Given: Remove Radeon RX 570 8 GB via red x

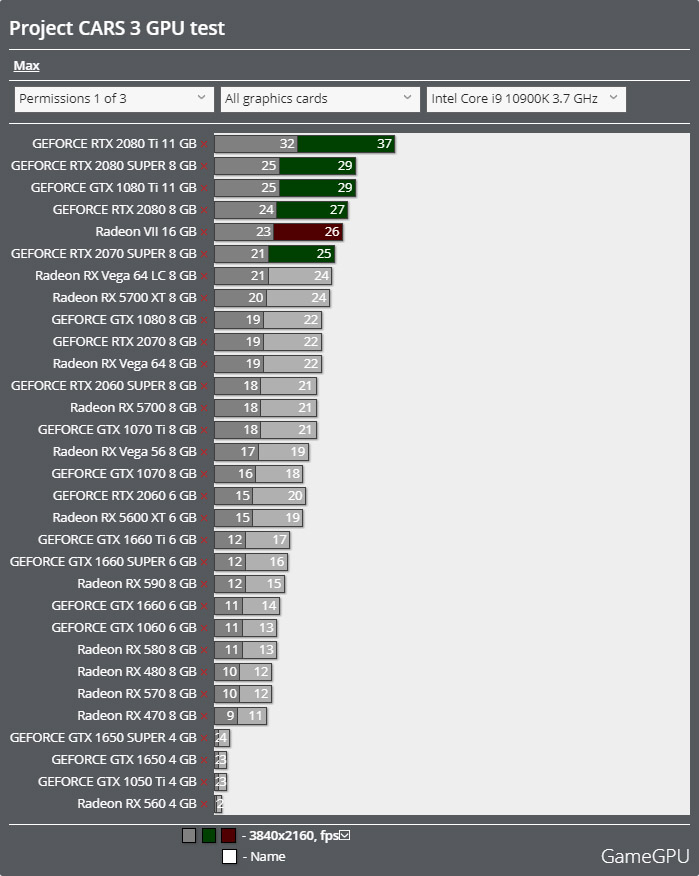Looking at the screenshot, I should point(205,694).
